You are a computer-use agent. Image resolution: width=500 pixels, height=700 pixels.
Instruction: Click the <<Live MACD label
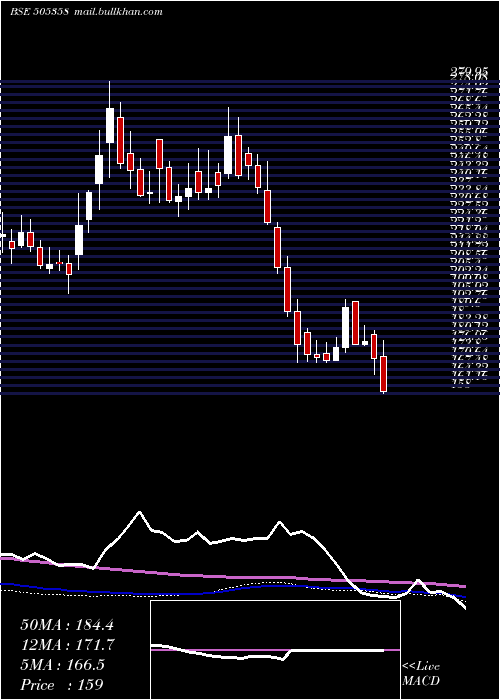click(421, 674)
